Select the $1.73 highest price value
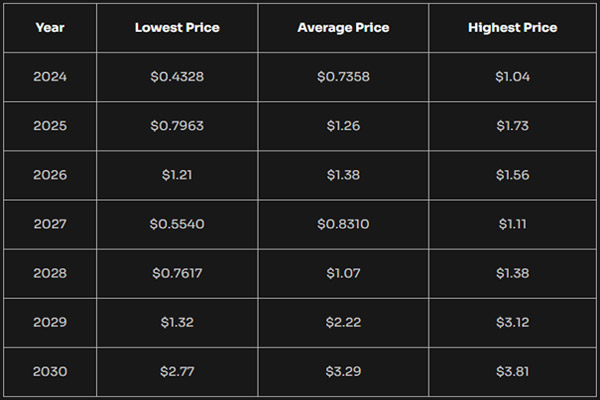Screen dimensions: 600x400 click(x=513, y=126)
